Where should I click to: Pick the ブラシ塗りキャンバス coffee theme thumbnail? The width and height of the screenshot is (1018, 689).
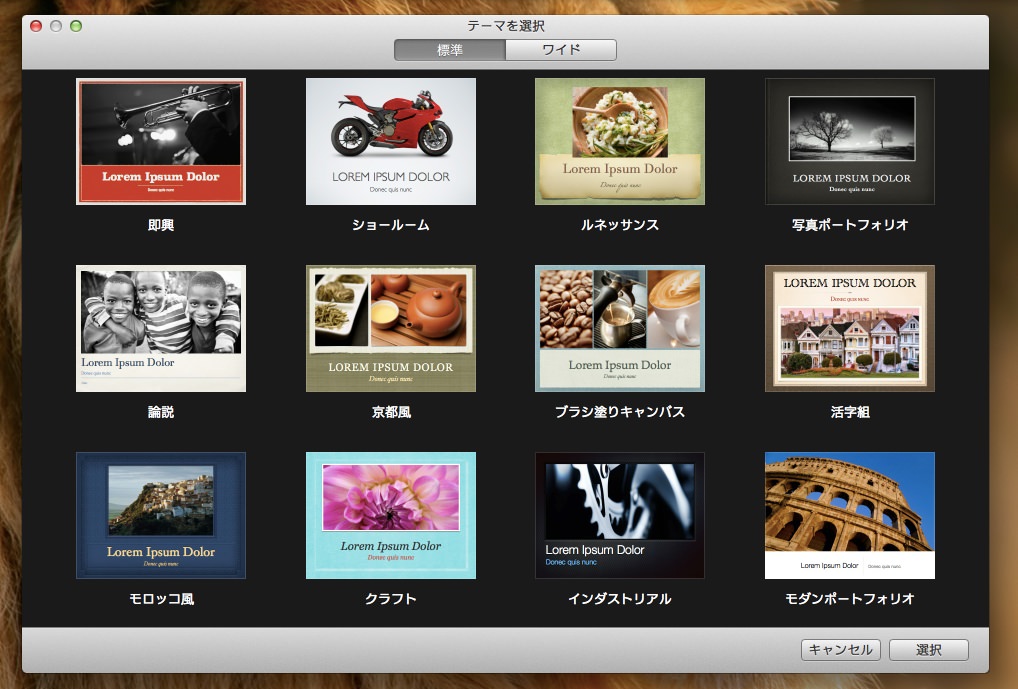point(619,328)
